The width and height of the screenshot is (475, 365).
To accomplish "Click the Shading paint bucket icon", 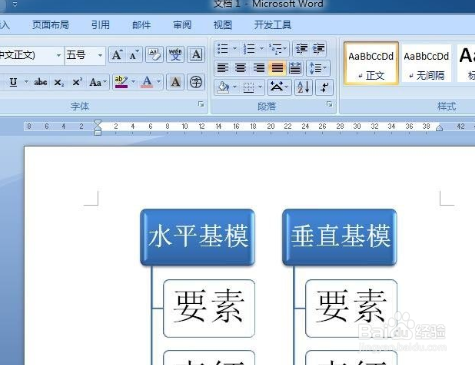I will point(223,88).
